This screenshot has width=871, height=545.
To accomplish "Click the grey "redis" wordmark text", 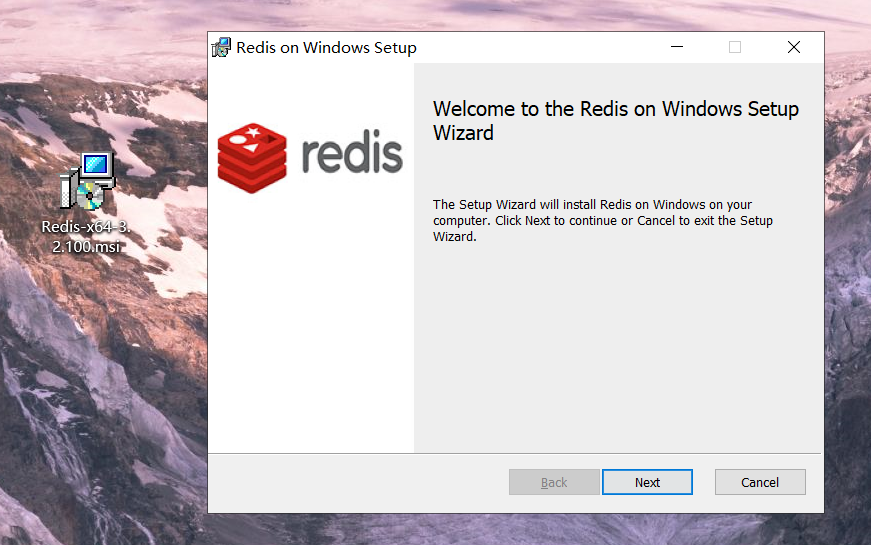I will [352, 152].
